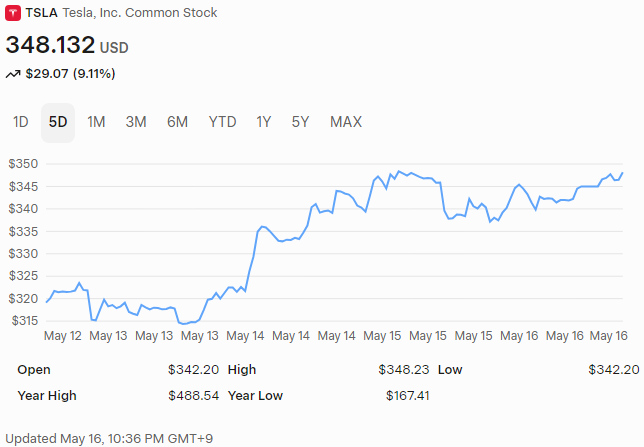Click the Updated May 16 timestamp

pyautogui.click(x=109, y=438)
